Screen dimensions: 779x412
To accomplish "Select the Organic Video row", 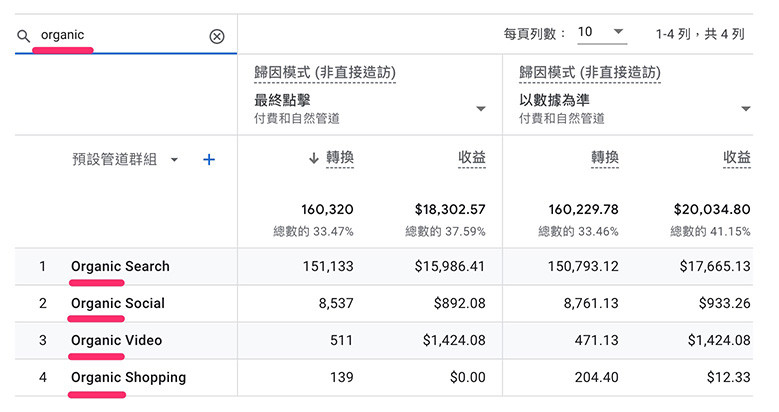I will click(x=116, y=340).
